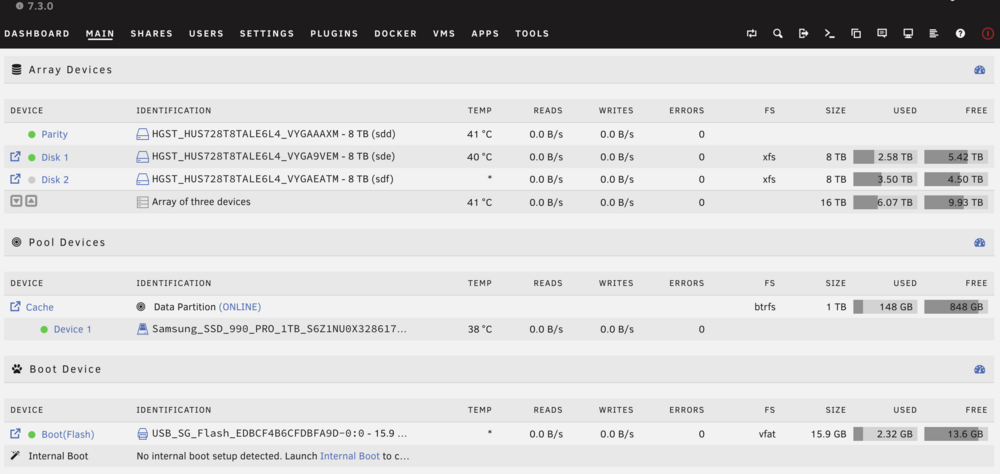
Task: Open the VMs tab
Action: click(x=444, y=34)
